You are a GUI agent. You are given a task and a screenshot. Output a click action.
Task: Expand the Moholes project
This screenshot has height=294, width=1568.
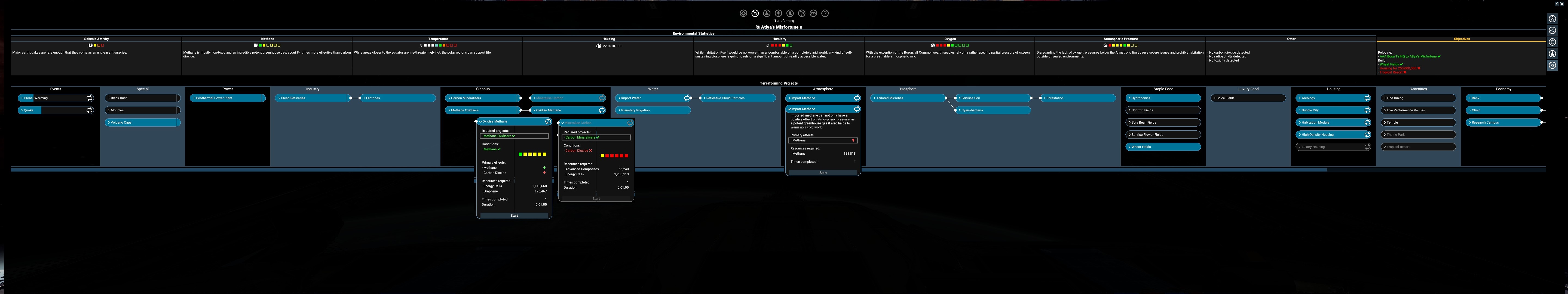tap(142, 110)
